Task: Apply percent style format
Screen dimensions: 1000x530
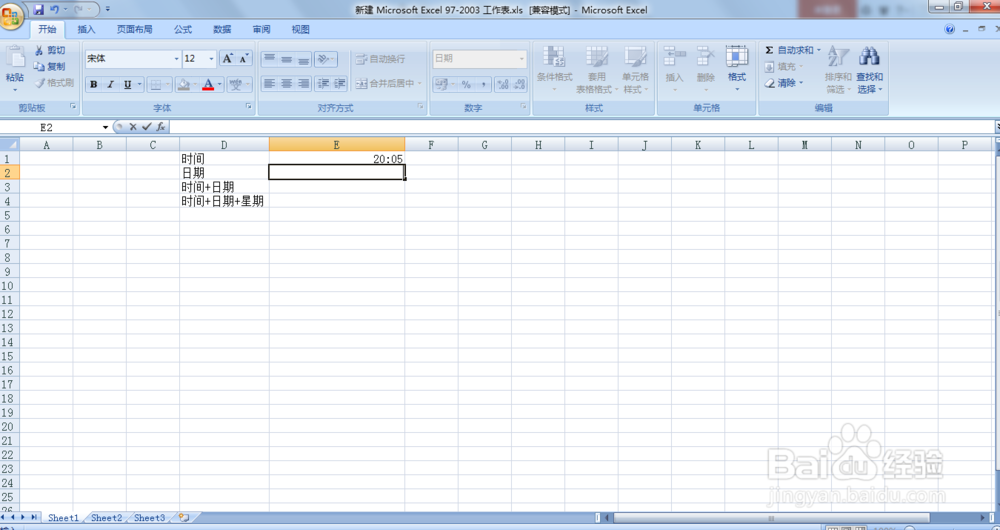Action: [x=466, y=84]
